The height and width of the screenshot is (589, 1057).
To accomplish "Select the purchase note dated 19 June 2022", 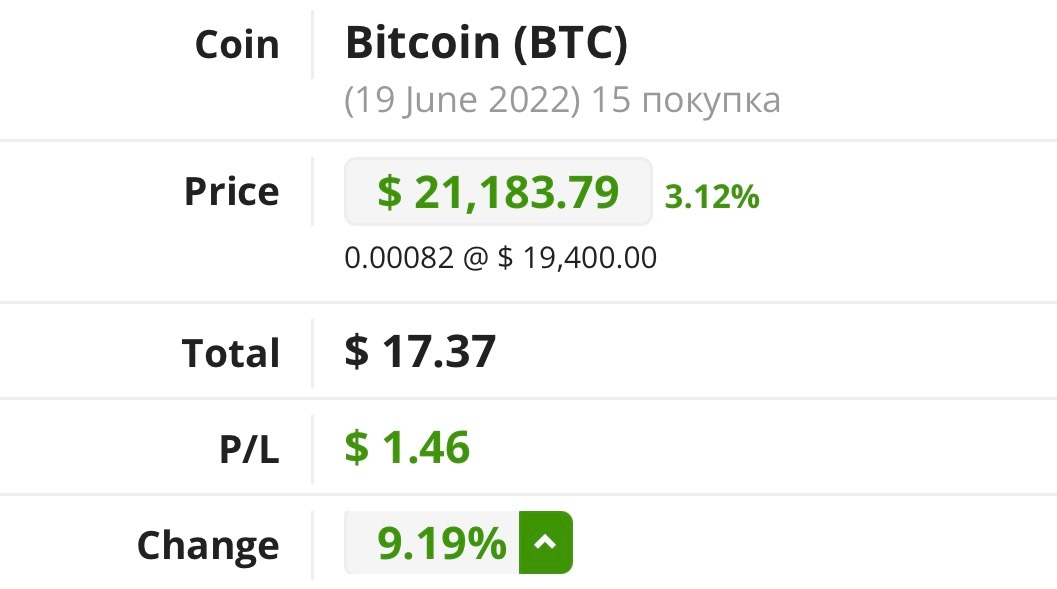I will click(562, 100).
